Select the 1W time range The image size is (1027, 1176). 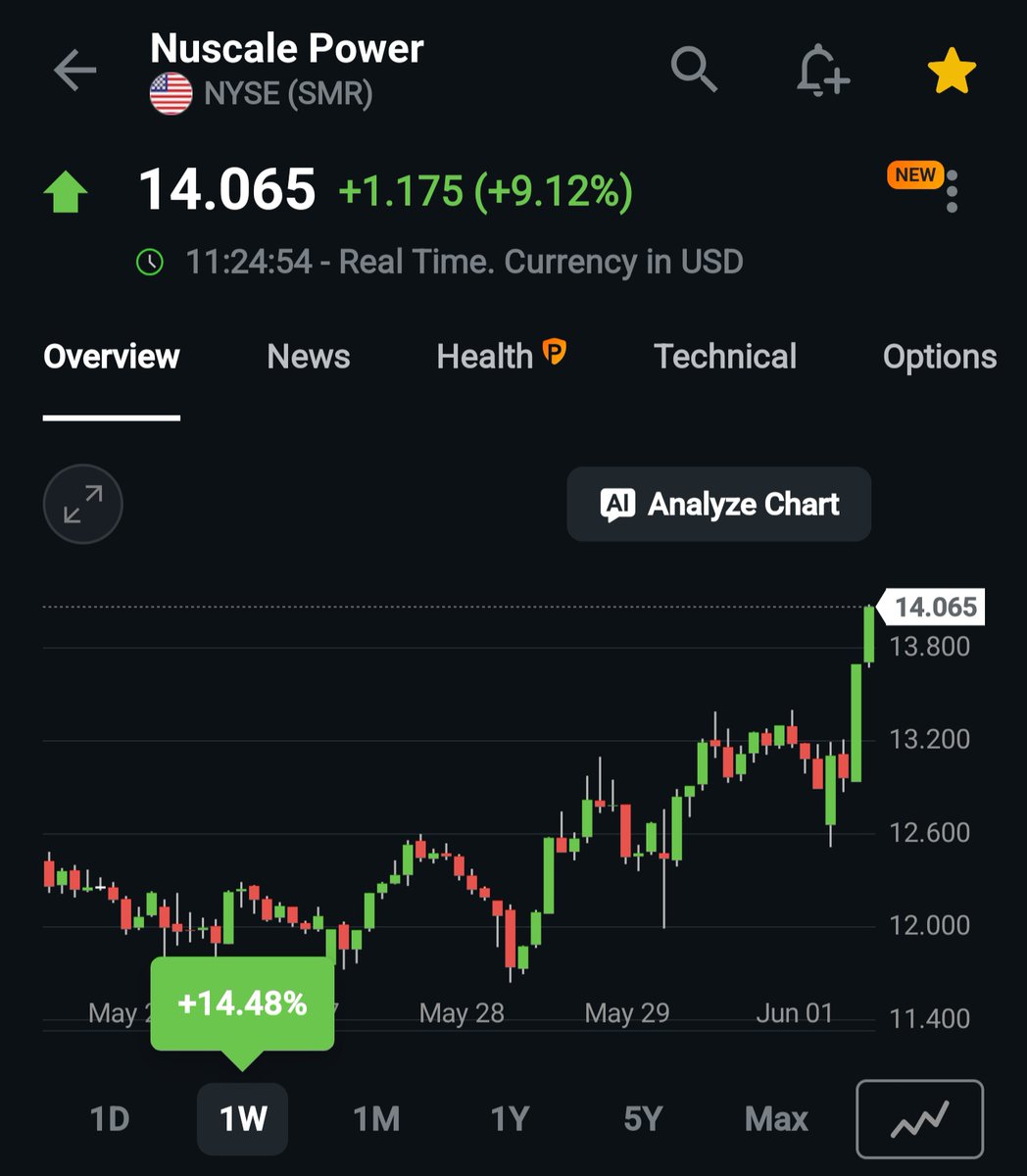[242, 1118]
